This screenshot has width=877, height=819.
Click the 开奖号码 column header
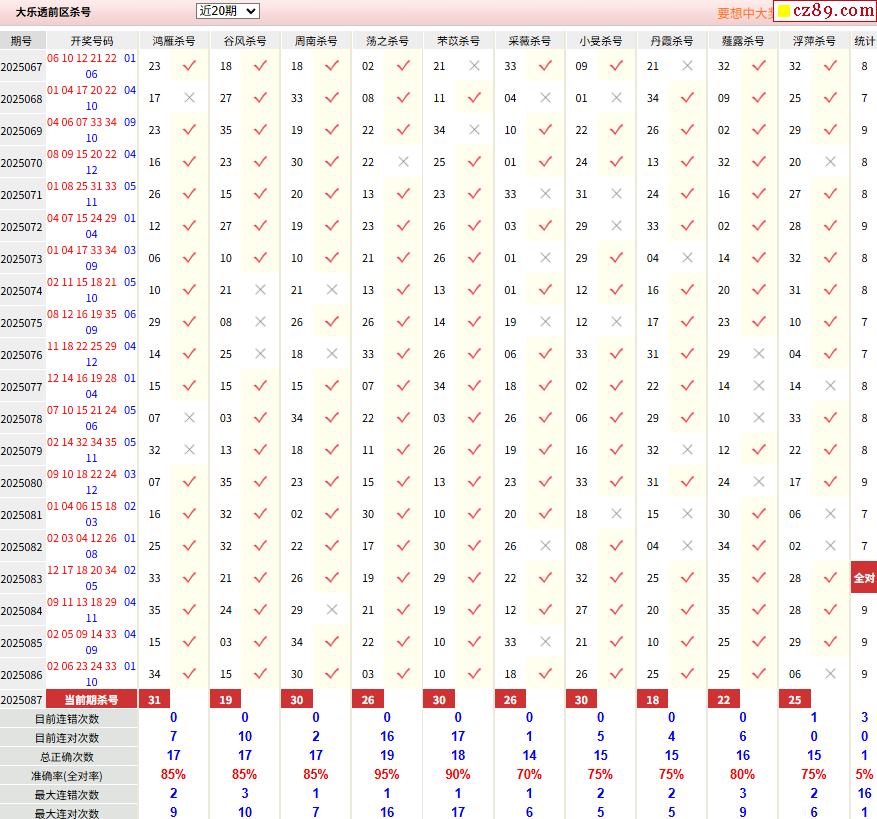pos(92,41)
